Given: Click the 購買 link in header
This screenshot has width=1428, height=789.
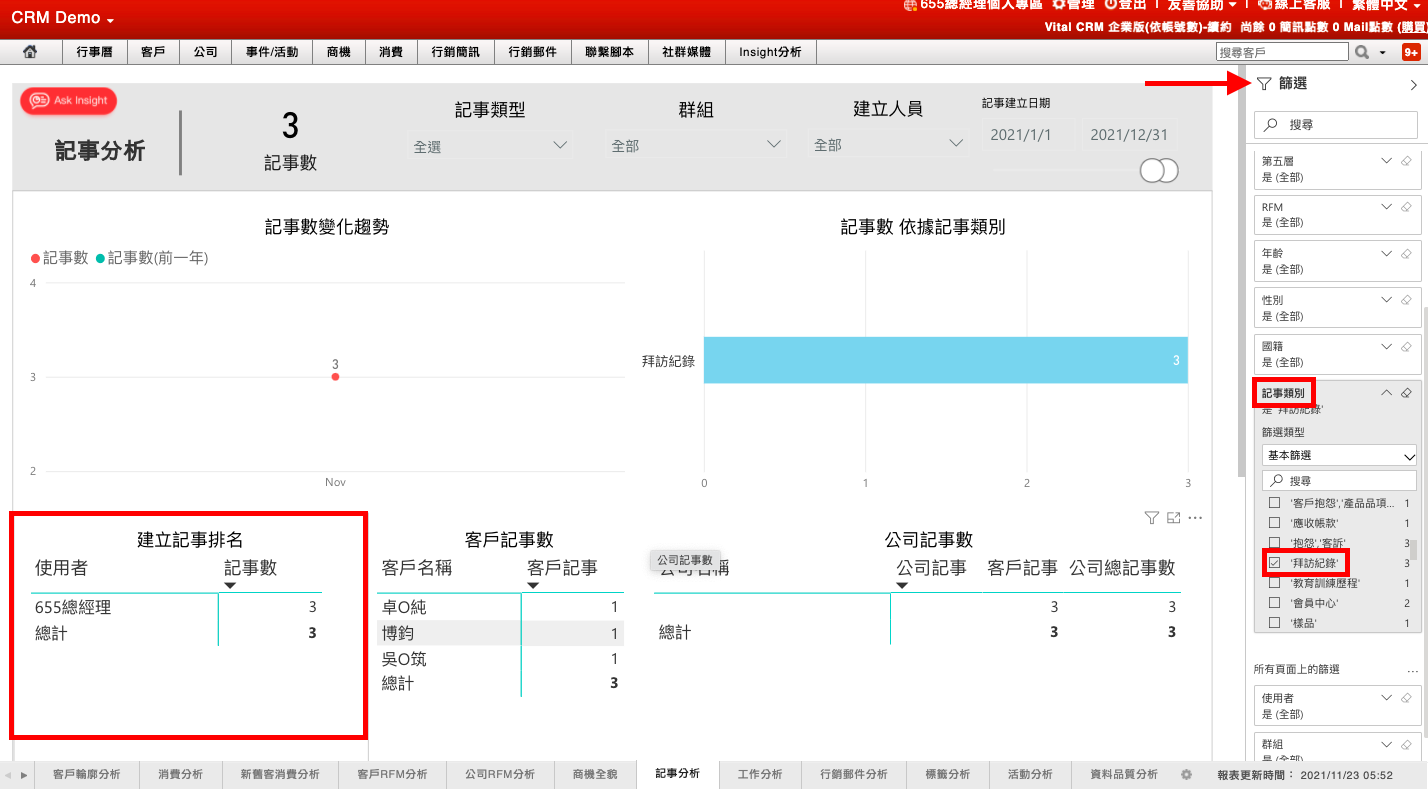Looking at the screenshot, I should (1414, 27).
